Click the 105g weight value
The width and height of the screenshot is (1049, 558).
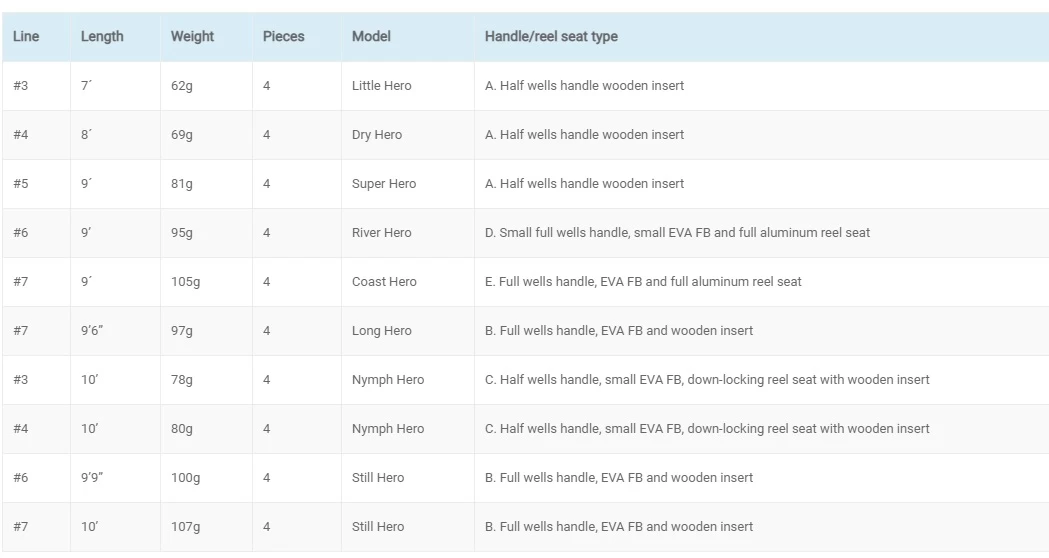coord(185,282)
